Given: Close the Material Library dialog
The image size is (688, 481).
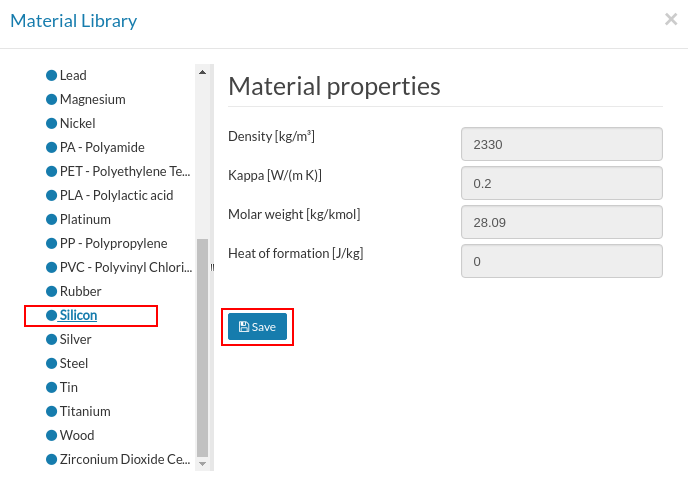Looking at the screenshot, I should (671, 19).
